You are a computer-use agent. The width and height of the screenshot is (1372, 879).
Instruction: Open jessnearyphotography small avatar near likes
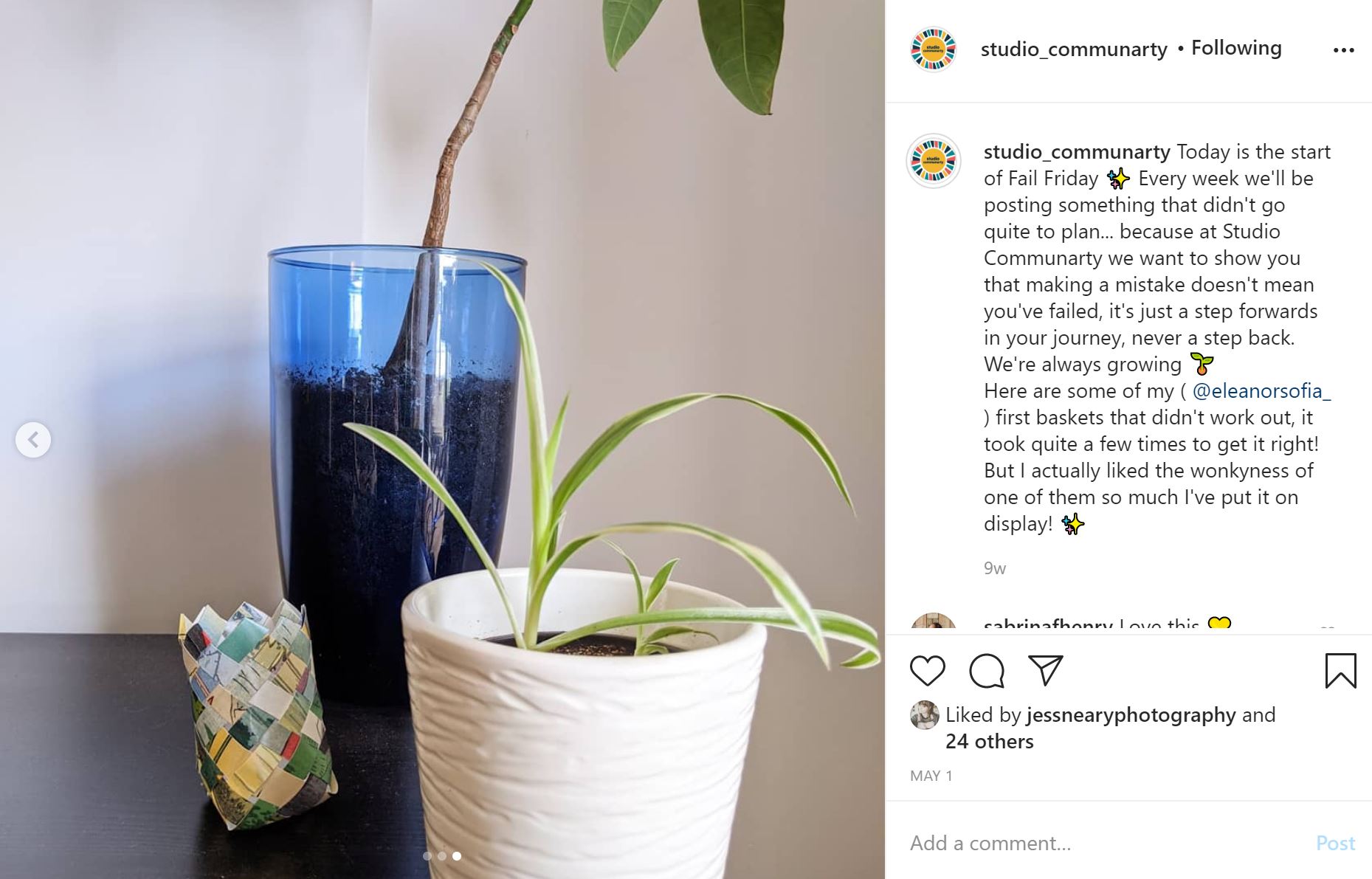coord(924,714)
